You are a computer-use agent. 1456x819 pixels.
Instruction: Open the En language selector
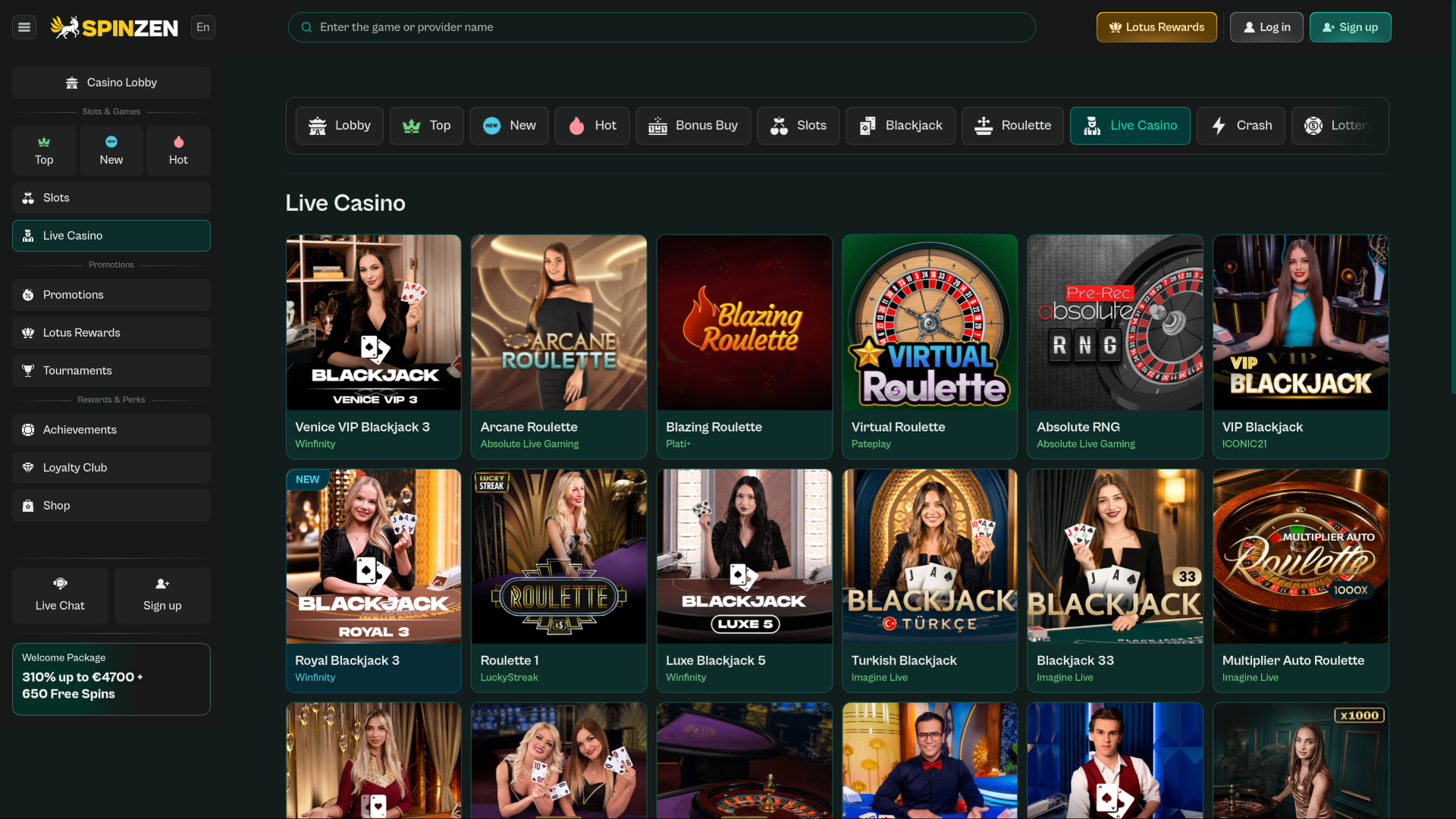point(203,27)
